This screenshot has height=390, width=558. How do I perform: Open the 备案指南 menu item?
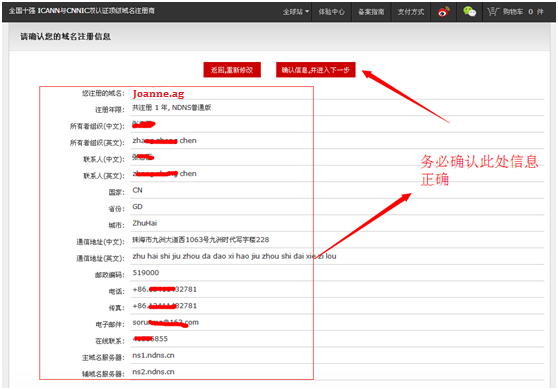tap(371, 12)
